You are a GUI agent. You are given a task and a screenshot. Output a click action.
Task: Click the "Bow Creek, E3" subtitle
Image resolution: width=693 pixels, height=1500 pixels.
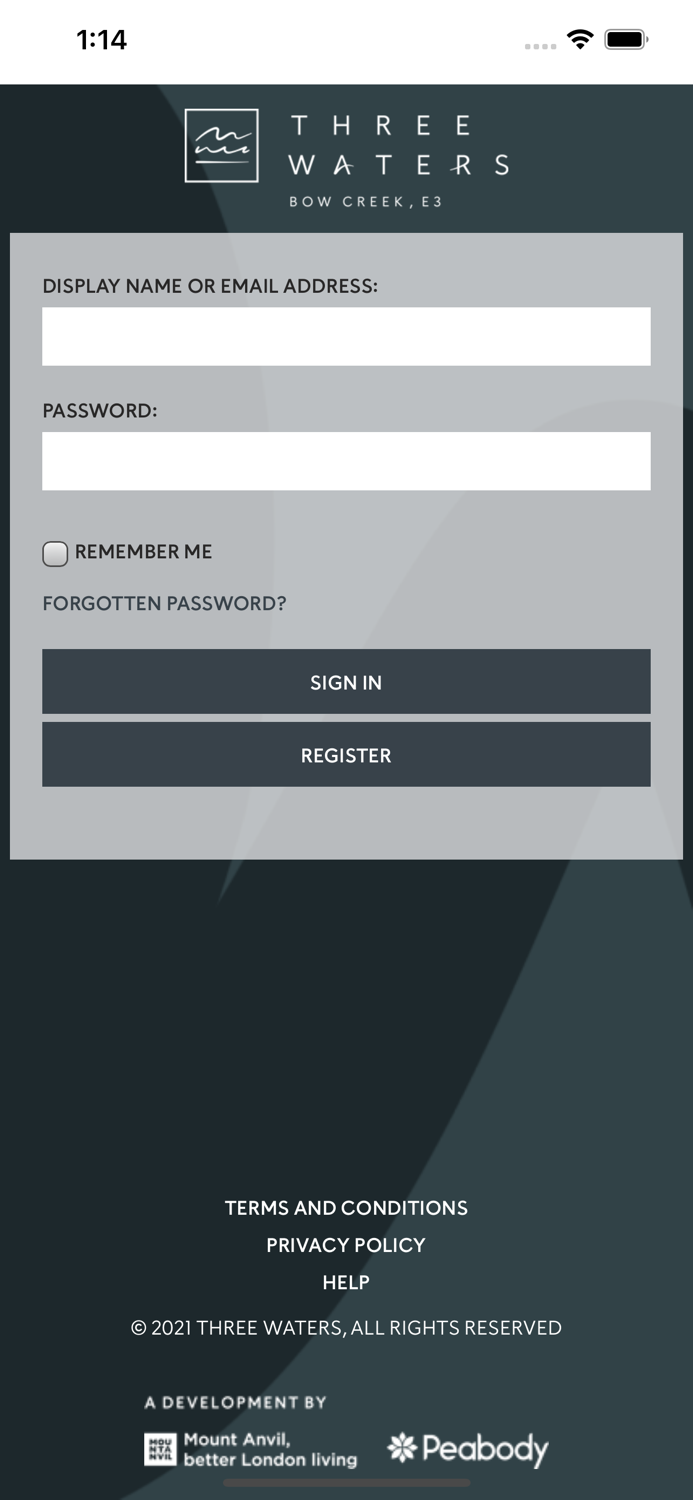(365, 202)
